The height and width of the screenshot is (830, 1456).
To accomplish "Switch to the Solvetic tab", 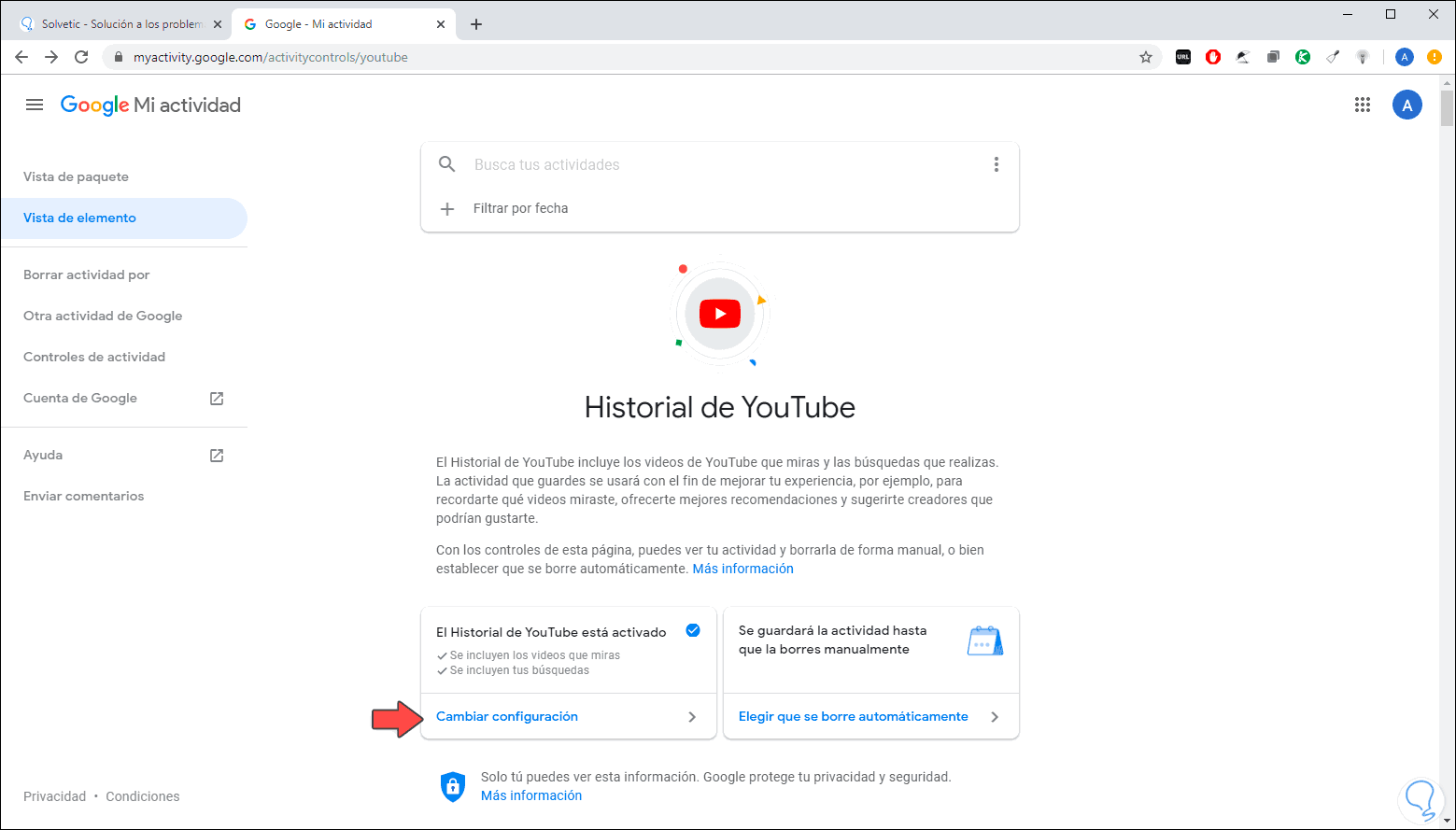I will pos(120,24).
